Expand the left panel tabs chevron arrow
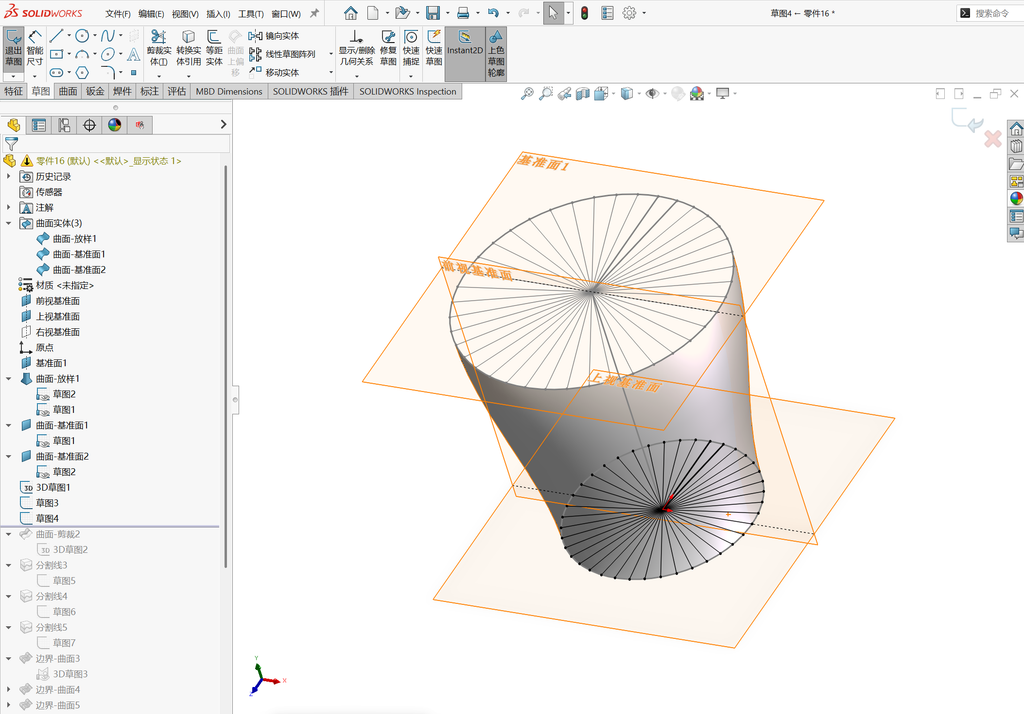 point(223,124)
